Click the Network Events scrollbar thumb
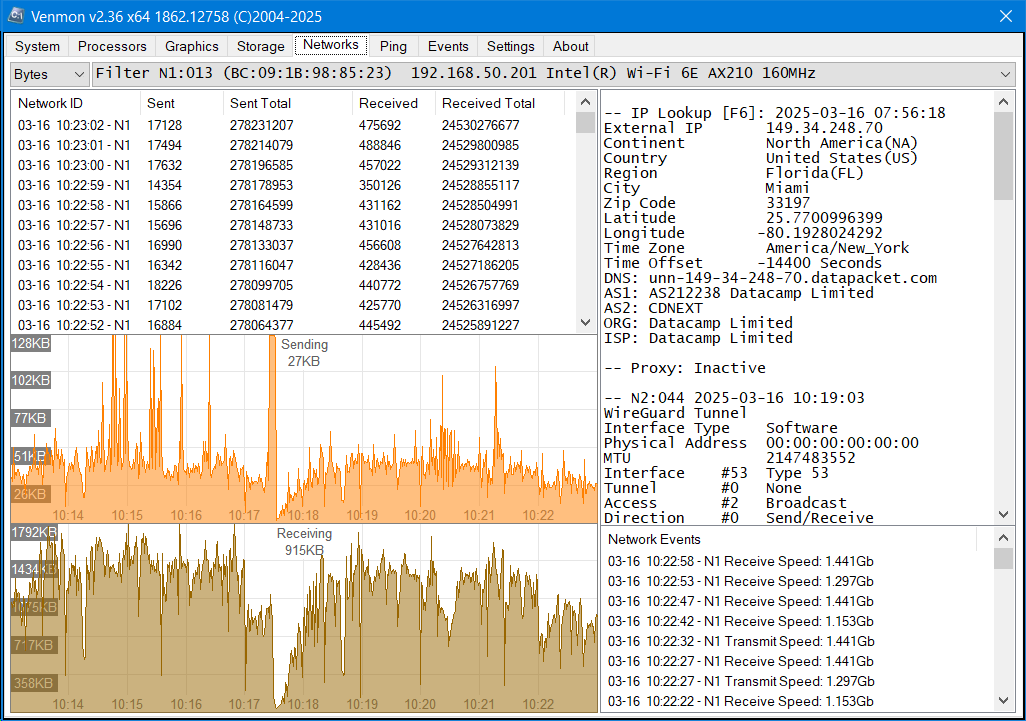Screen dimensions: 1026x721 click(1003, 559)
